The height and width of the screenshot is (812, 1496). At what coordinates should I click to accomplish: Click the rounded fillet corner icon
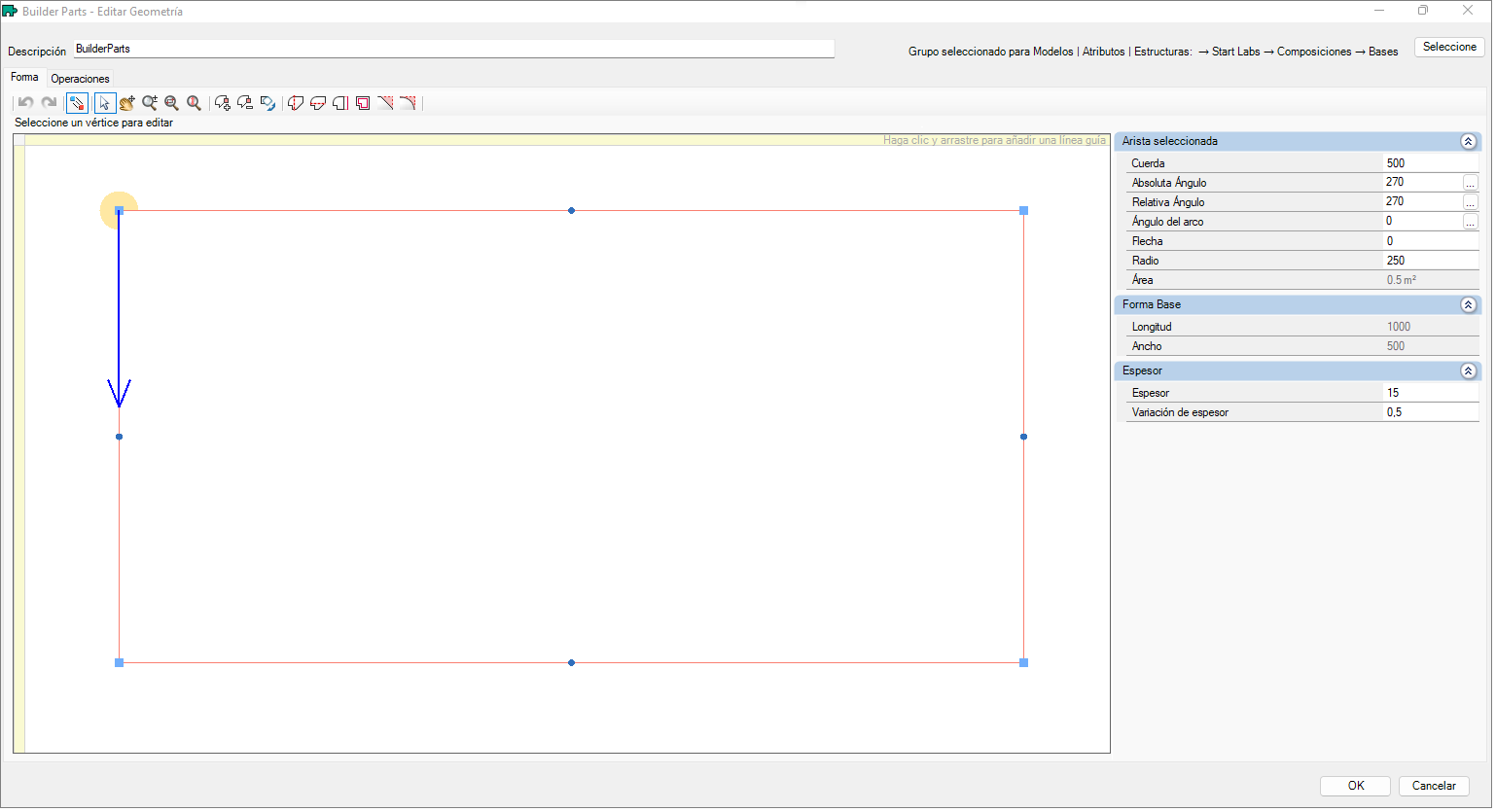pyautogui.click(x=408, y=103)
